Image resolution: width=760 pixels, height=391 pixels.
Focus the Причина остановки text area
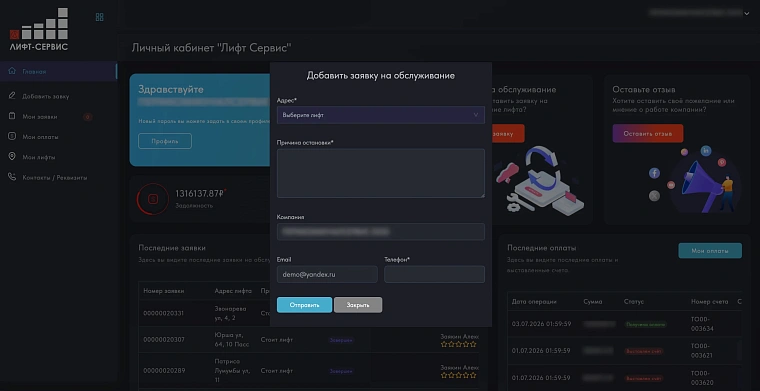coord(380,173)
